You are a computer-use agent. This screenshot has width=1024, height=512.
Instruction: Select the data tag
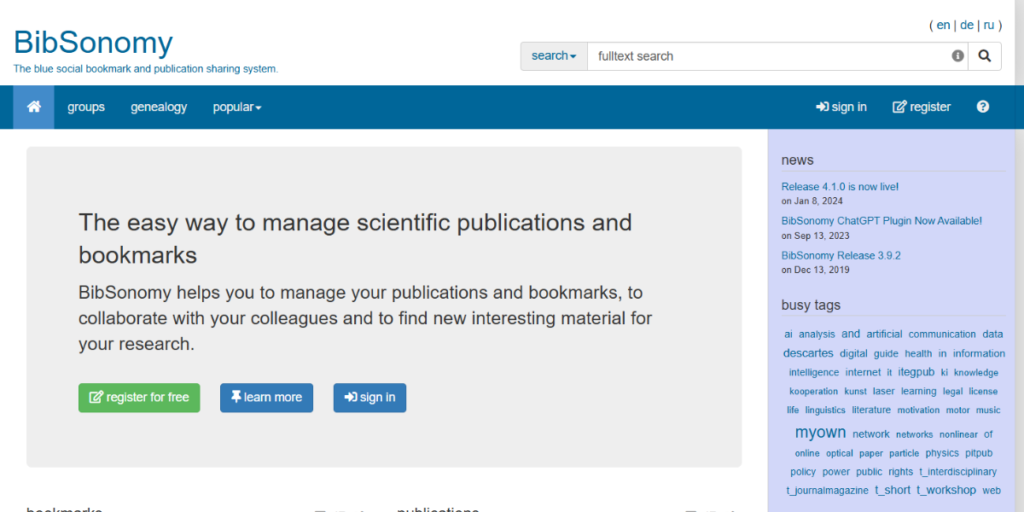click(x=993, y=334)
